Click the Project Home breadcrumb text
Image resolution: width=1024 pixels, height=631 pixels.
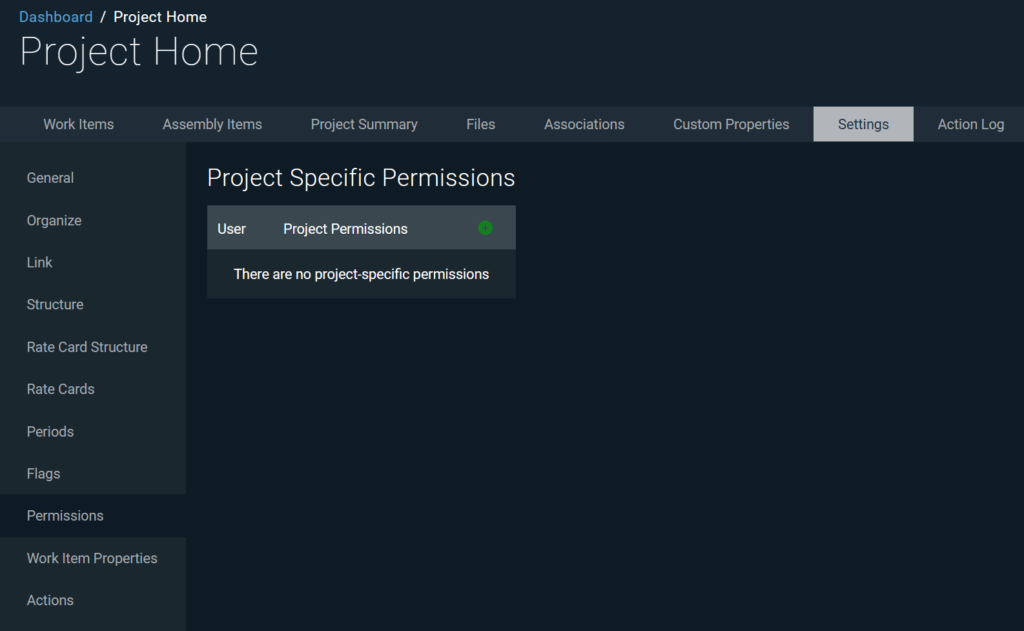point(160,17)
